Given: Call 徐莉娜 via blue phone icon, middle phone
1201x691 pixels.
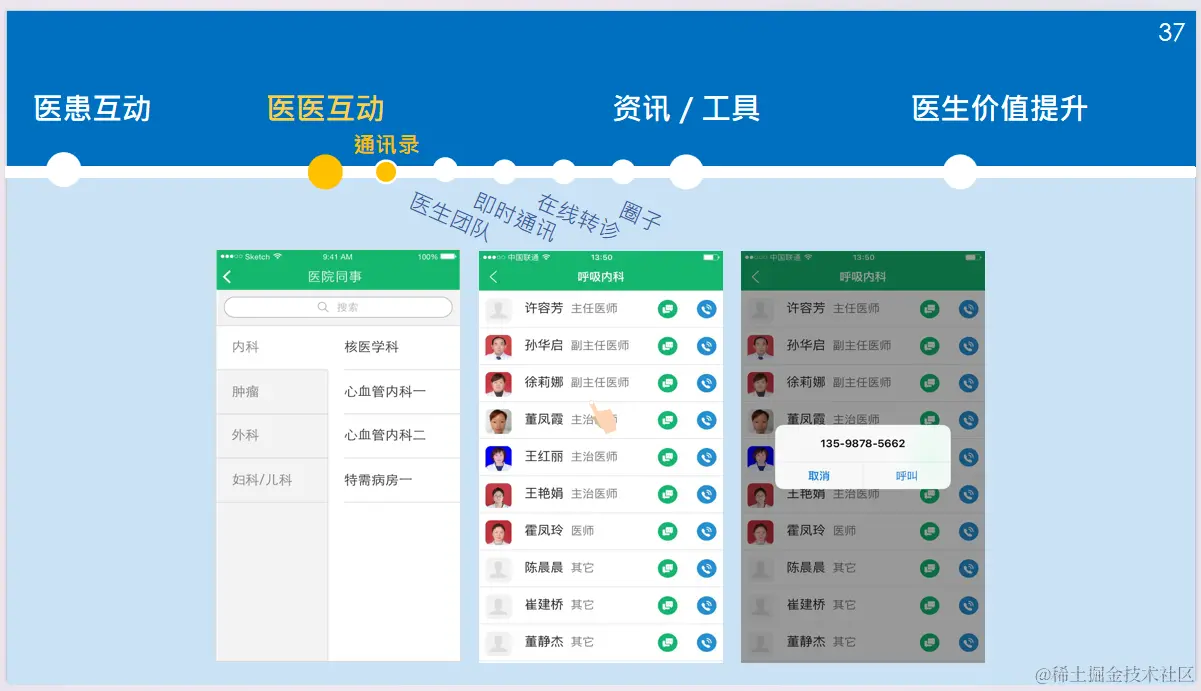Looking at the screenshot, I should click(x=707, y=383).
